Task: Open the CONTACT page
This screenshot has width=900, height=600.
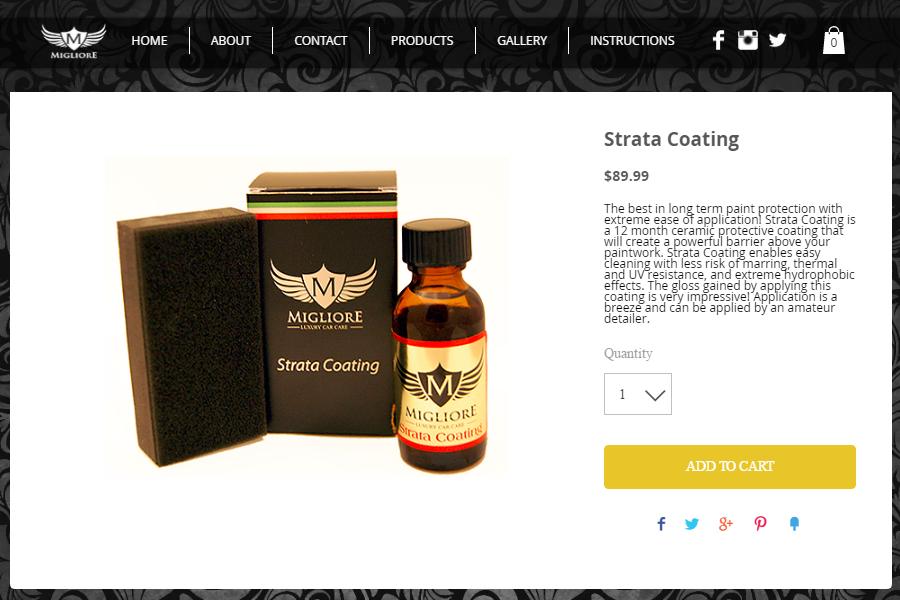Action: [320, 41]
